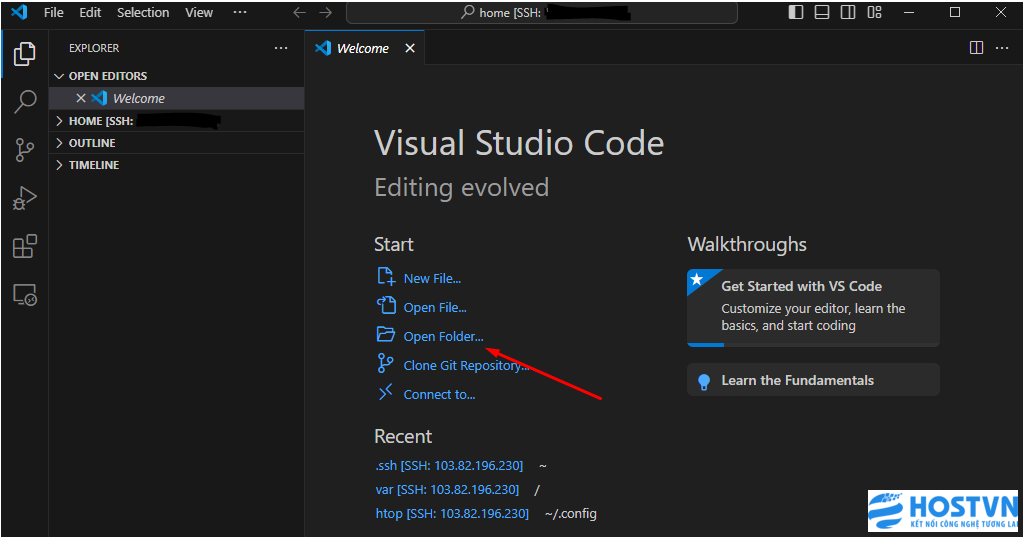Minimize the VS Code window
This screenshot has width=1023, height=537.
[x=909, y=12]
